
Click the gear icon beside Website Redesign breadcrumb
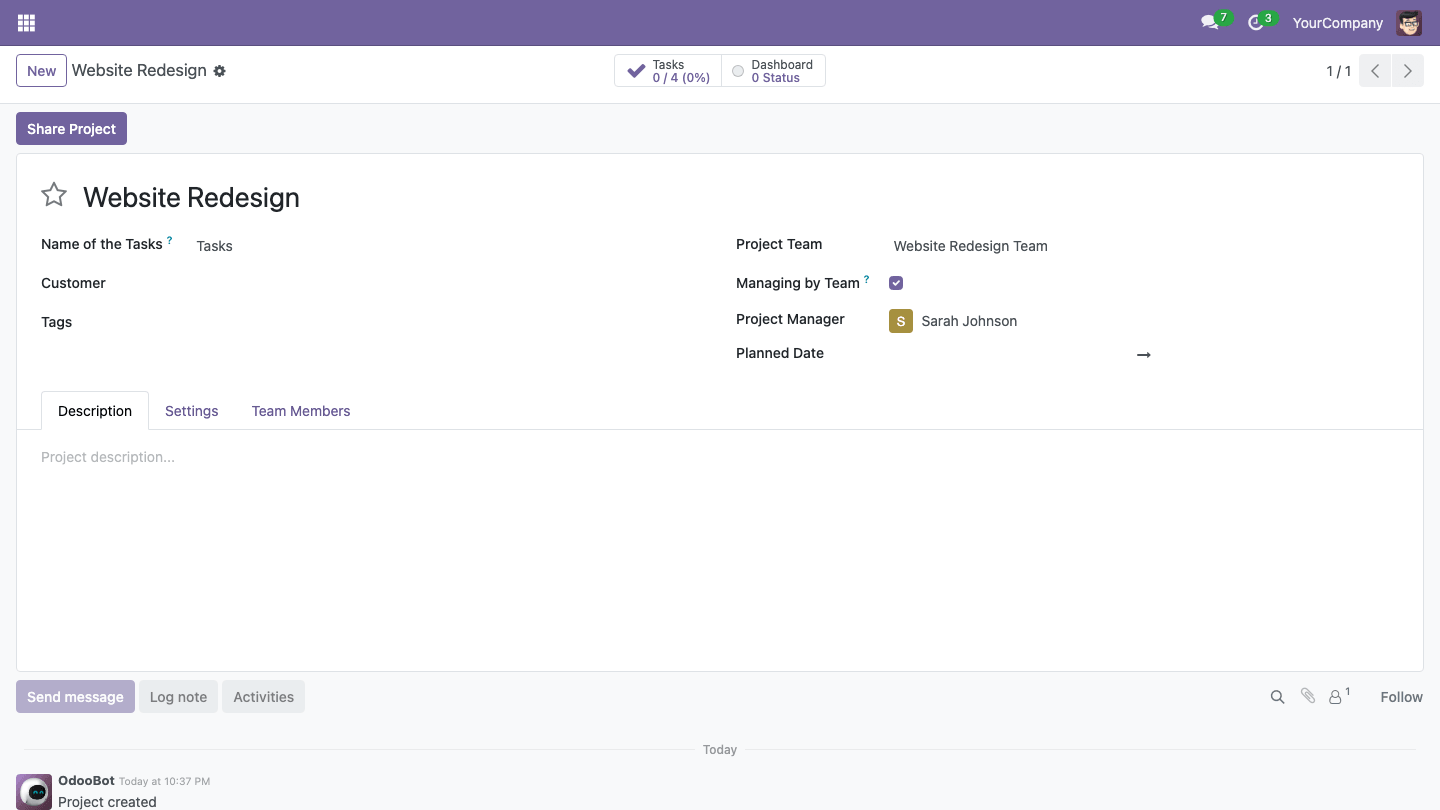[220, 71]
